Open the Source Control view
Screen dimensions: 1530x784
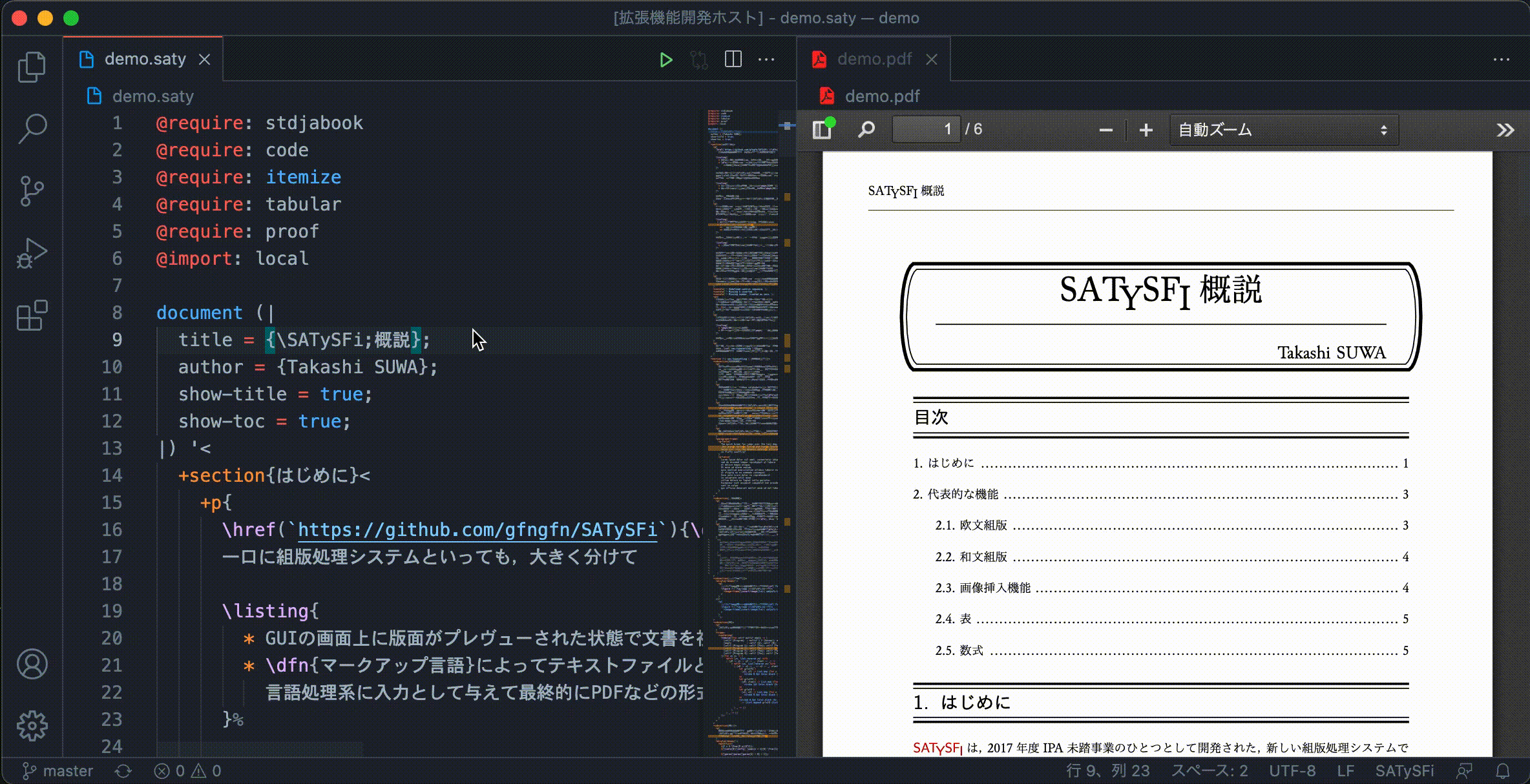coord(32,191)
